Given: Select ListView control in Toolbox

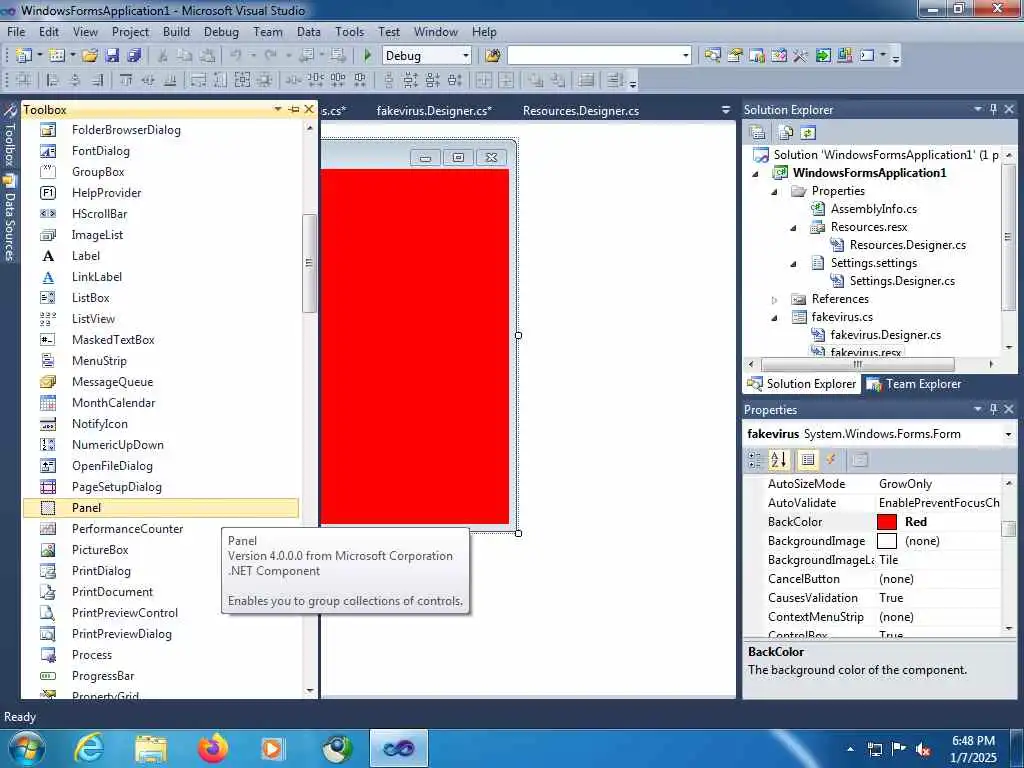Looking at the screenshot, I should [160, 319].
